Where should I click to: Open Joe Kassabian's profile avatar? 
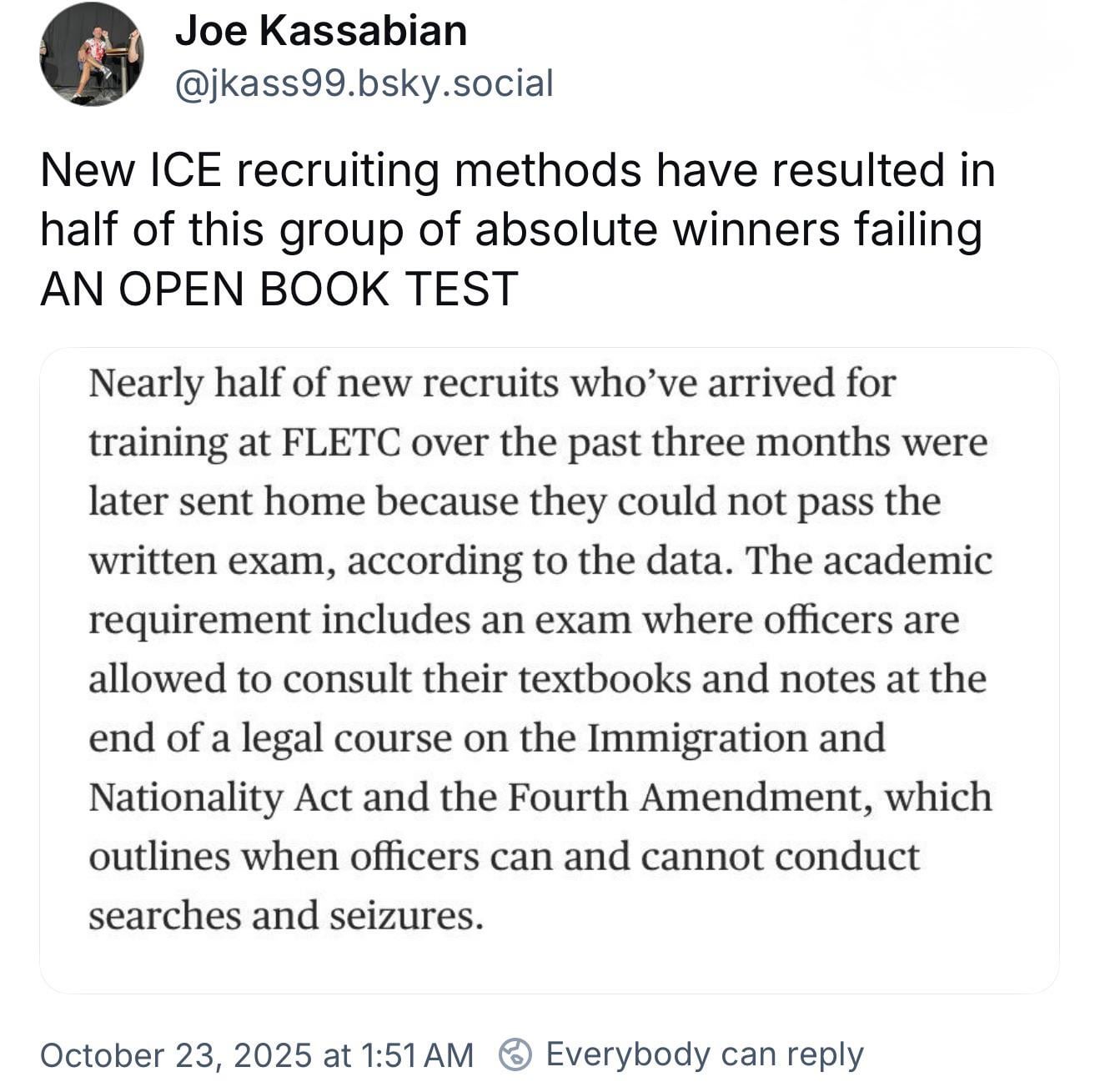[x=91, y=54]
